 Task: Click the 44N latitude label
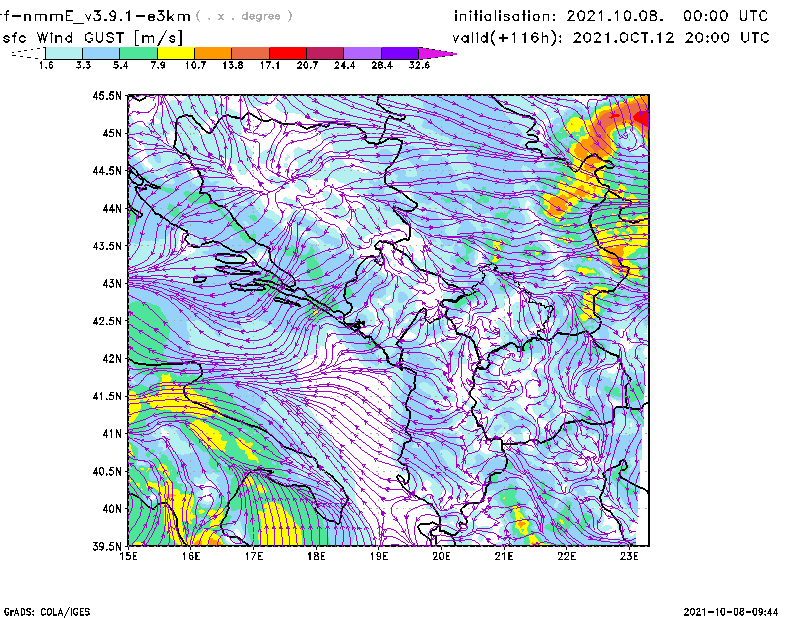pyautogui.click(x=112, y=208)
